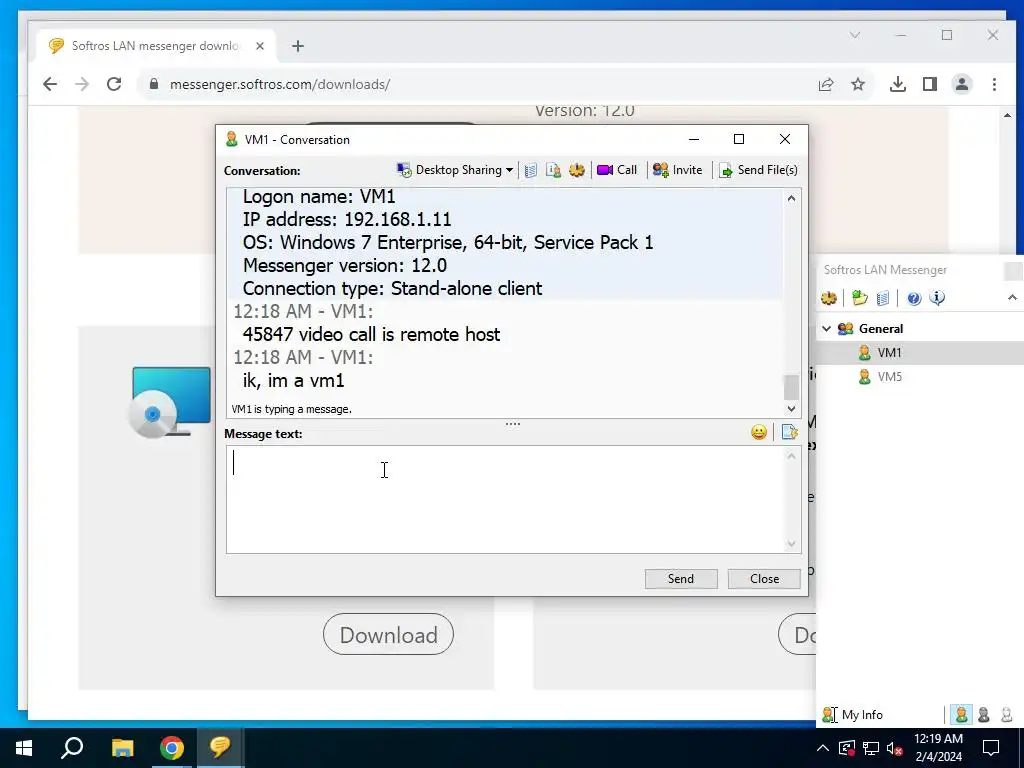The image size is (1024, 768).
Task: Select user VM5 in the user list
Action: click(889, 377)
